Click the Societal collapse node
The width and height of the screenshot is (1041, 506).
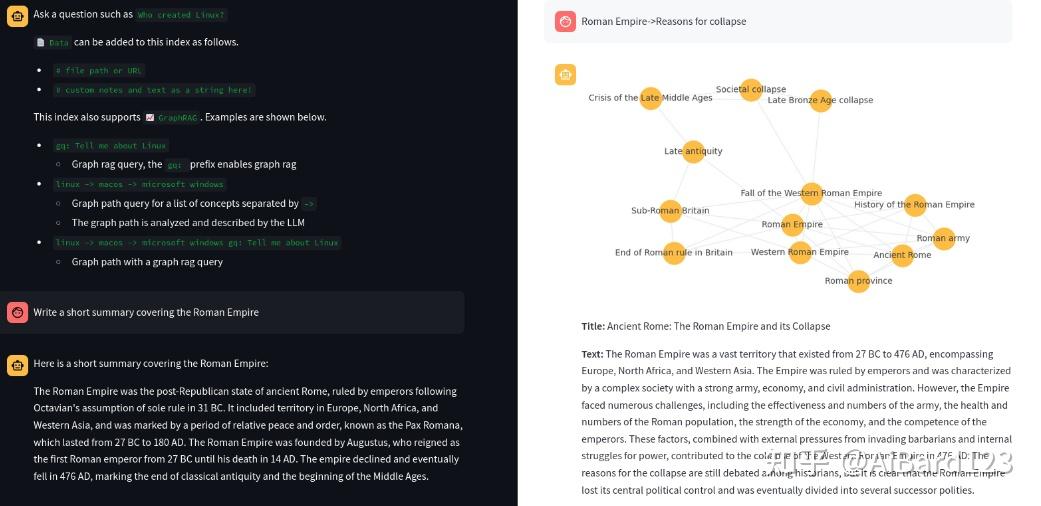(751, 90)
